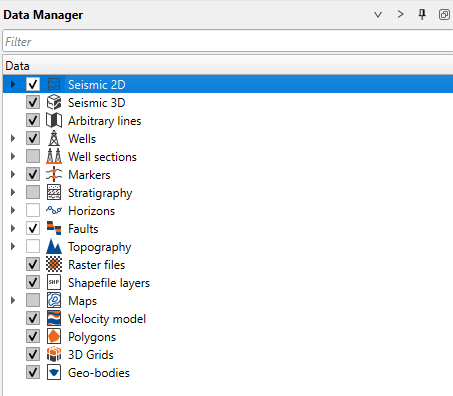Select the Well sections label

(x=102, y=157)
